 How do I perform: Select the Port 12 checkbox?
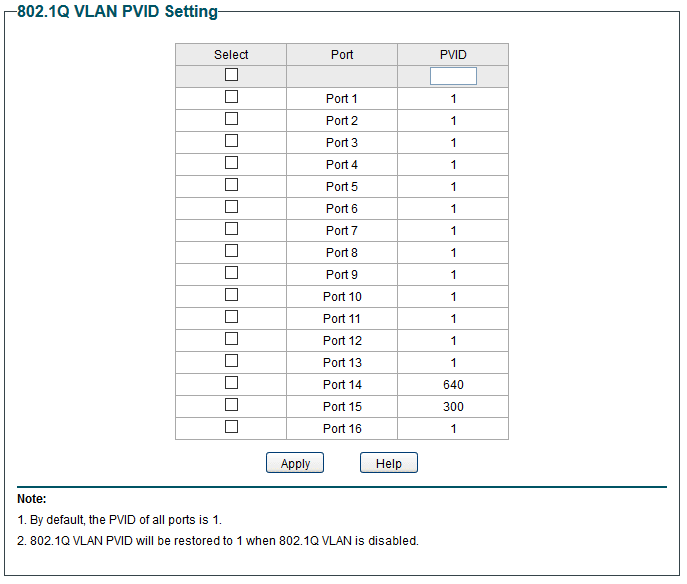(231, 339)
